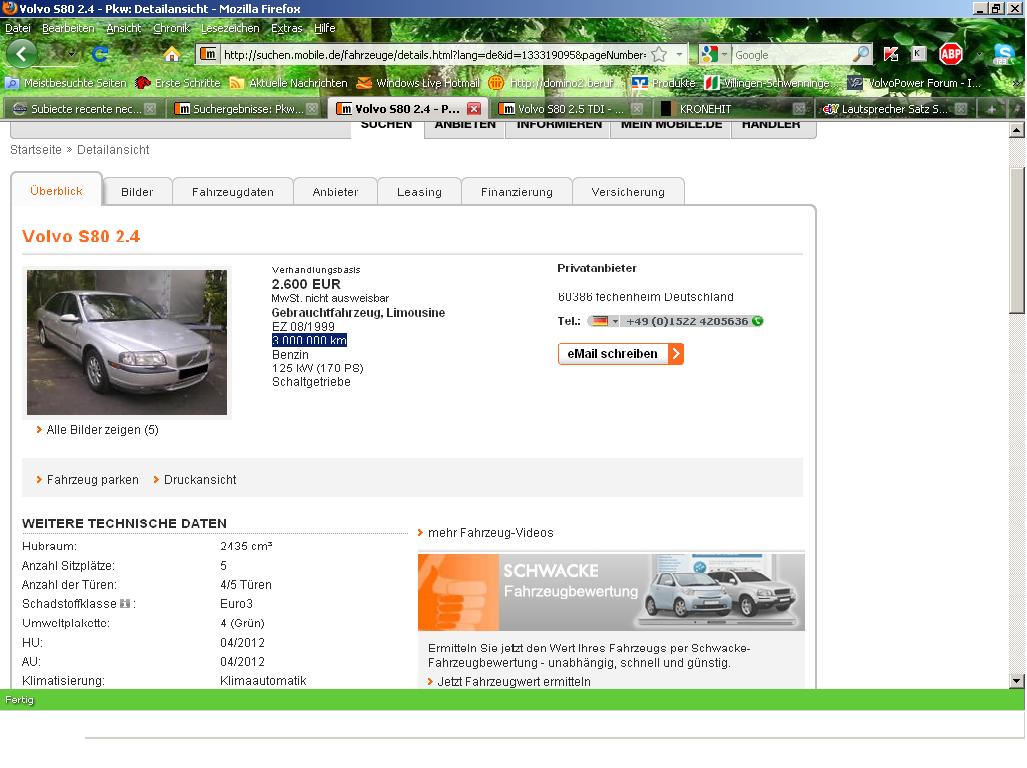1027x768 pixels.
Task: Open the Meistbesuchte Seiten bookmark
Action: 65,83
